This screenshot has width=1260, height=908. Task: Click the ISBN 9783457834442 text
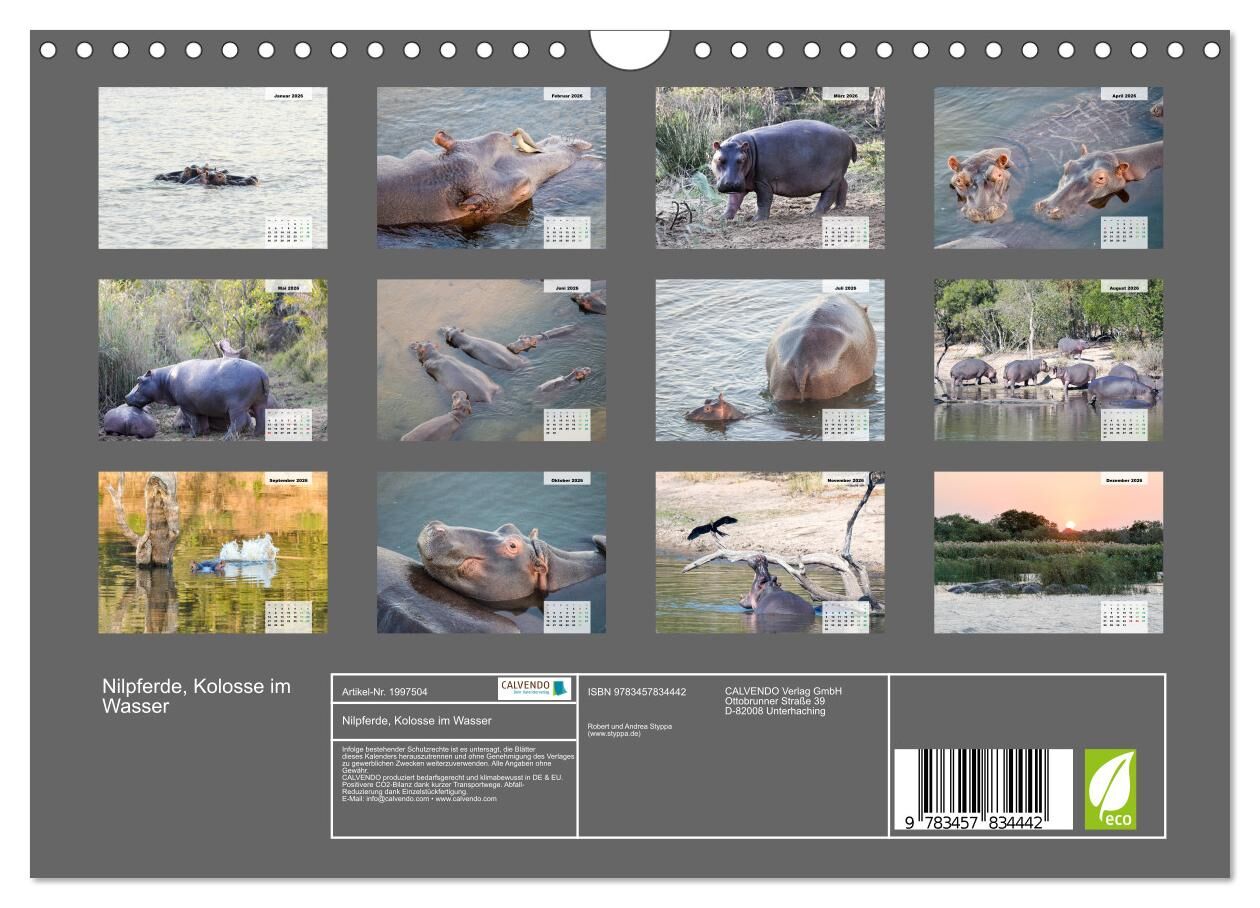[637, 691]
